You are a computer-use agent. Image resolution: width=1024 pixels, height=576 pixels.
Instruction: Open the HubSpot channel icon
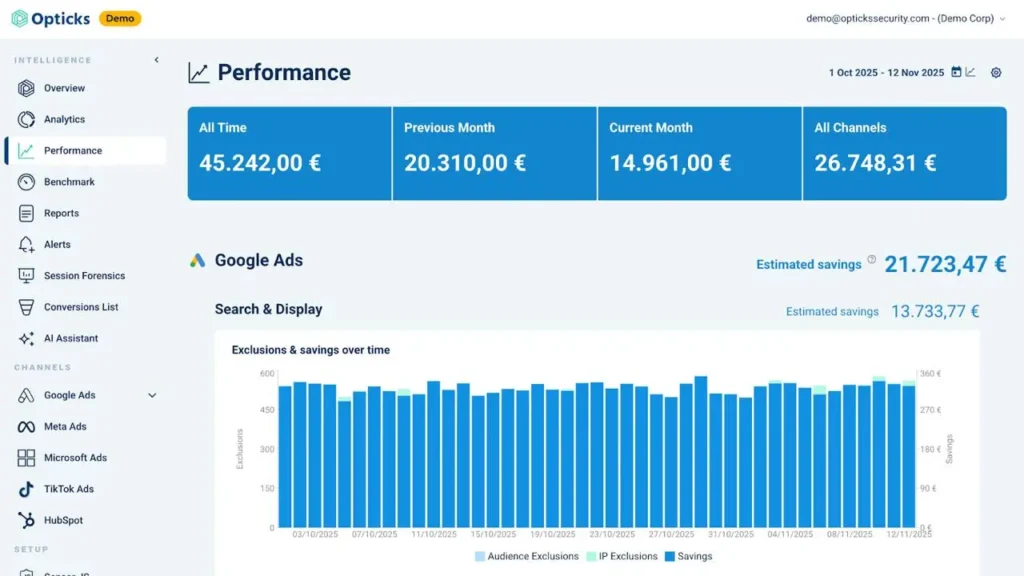(x=26, y=520)
